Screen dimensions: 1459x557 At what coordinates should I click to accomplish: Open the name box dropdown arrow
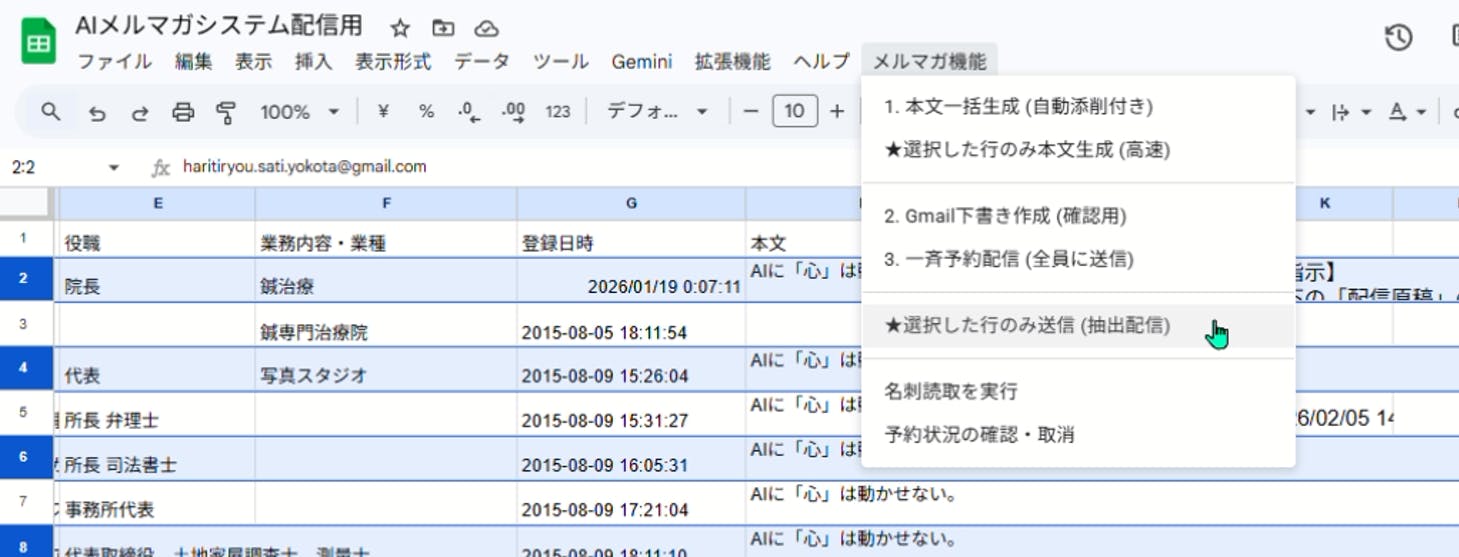click(114, 167)
